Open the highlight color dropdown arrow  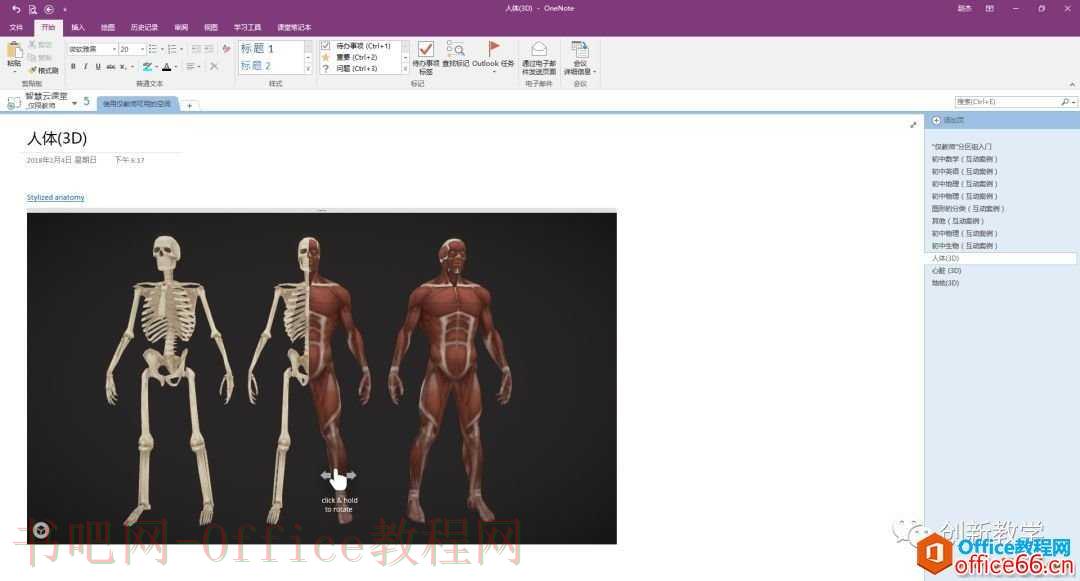[156, 67]
